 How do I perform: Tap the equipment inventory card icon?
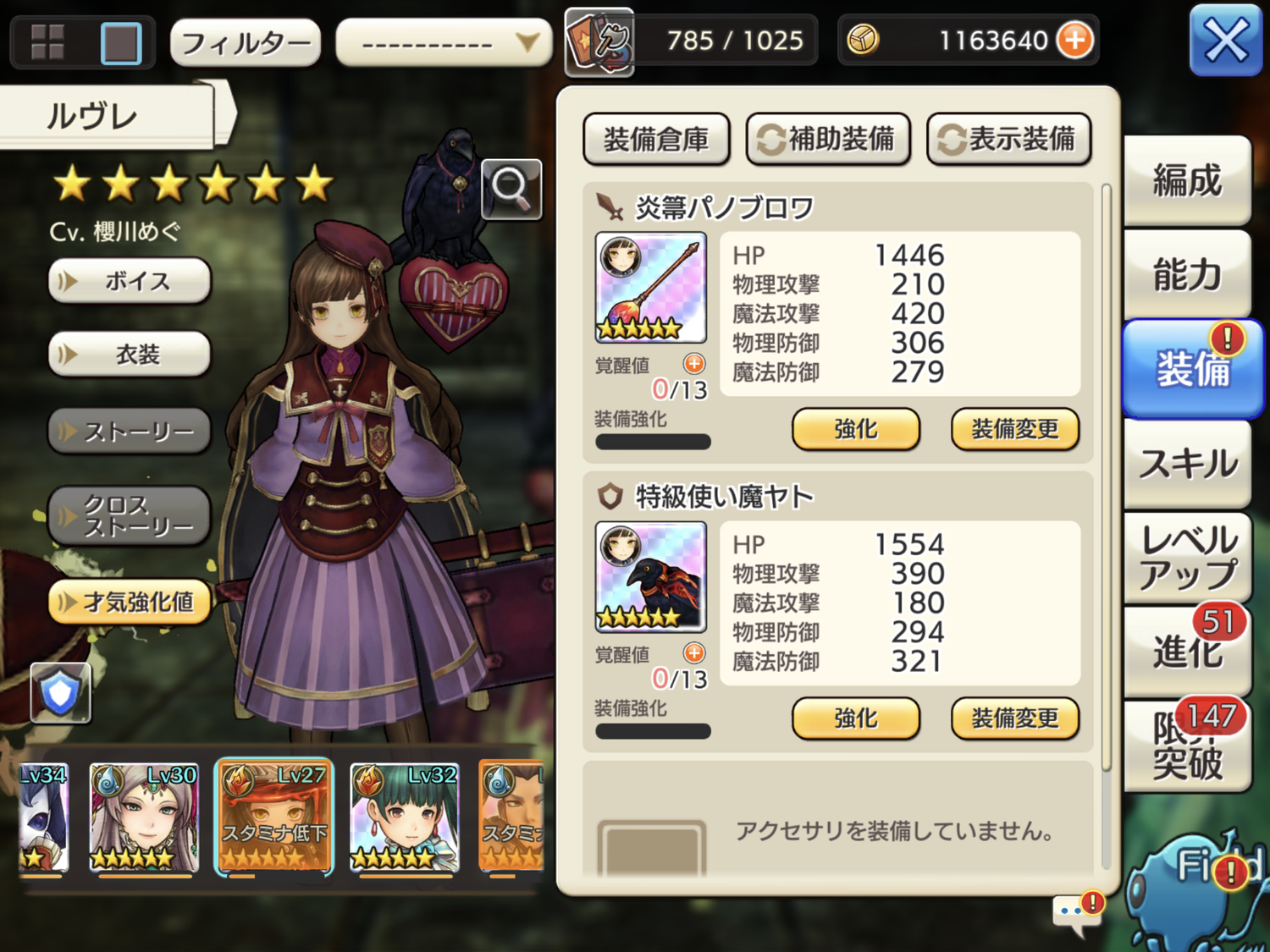click(x=599, y=41)
